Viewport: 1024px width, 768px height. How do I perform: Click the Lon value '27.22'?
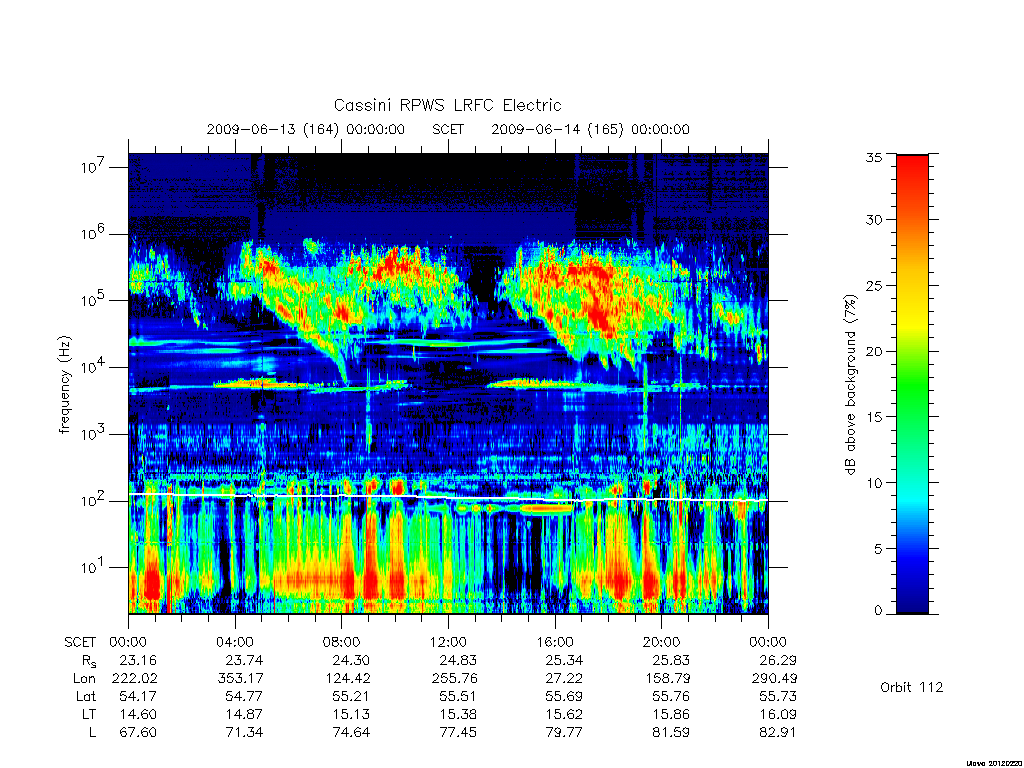pyautogui.click(x=564, y=679)
